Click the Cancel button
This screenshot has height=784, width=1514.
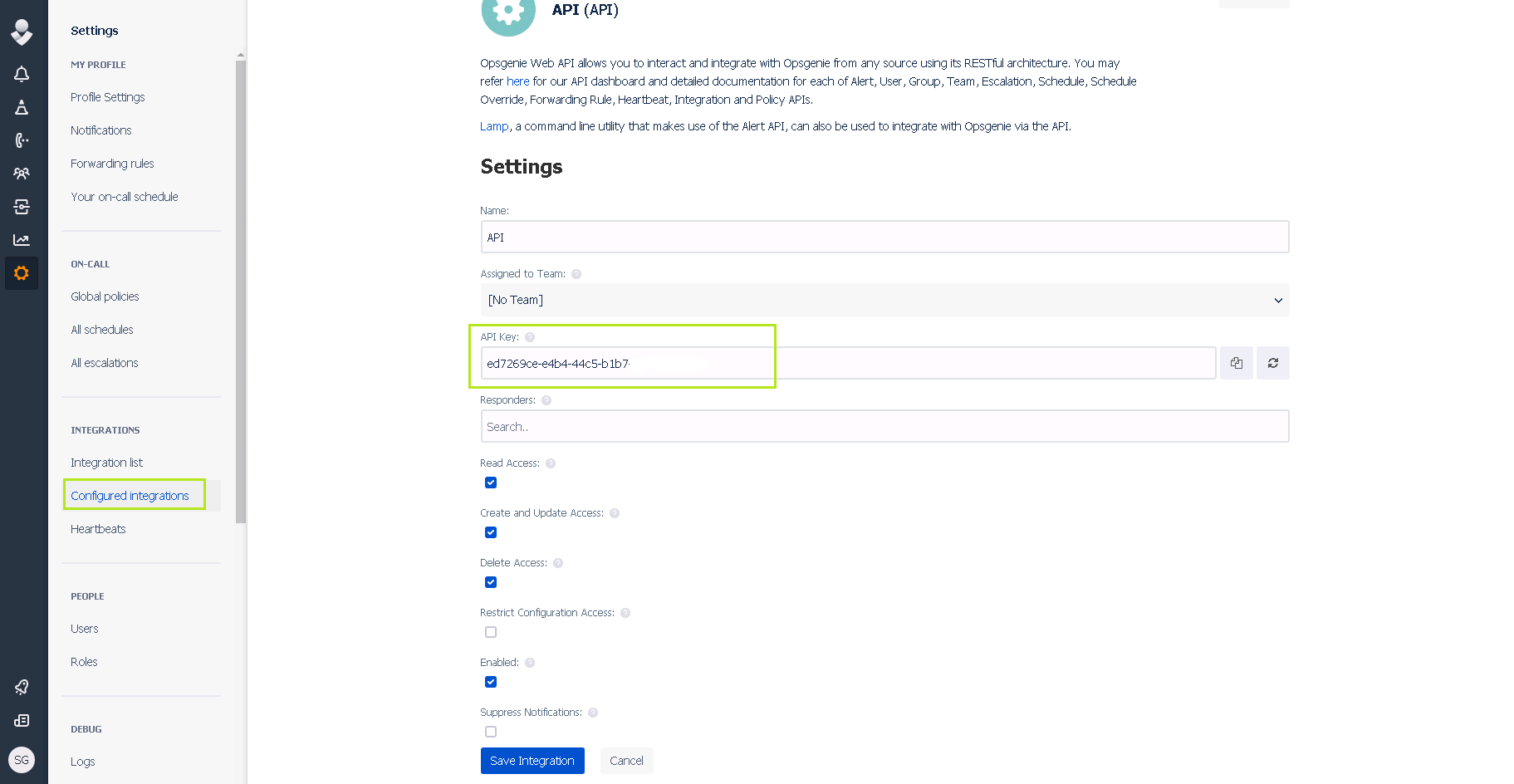(x=626, y=761)
